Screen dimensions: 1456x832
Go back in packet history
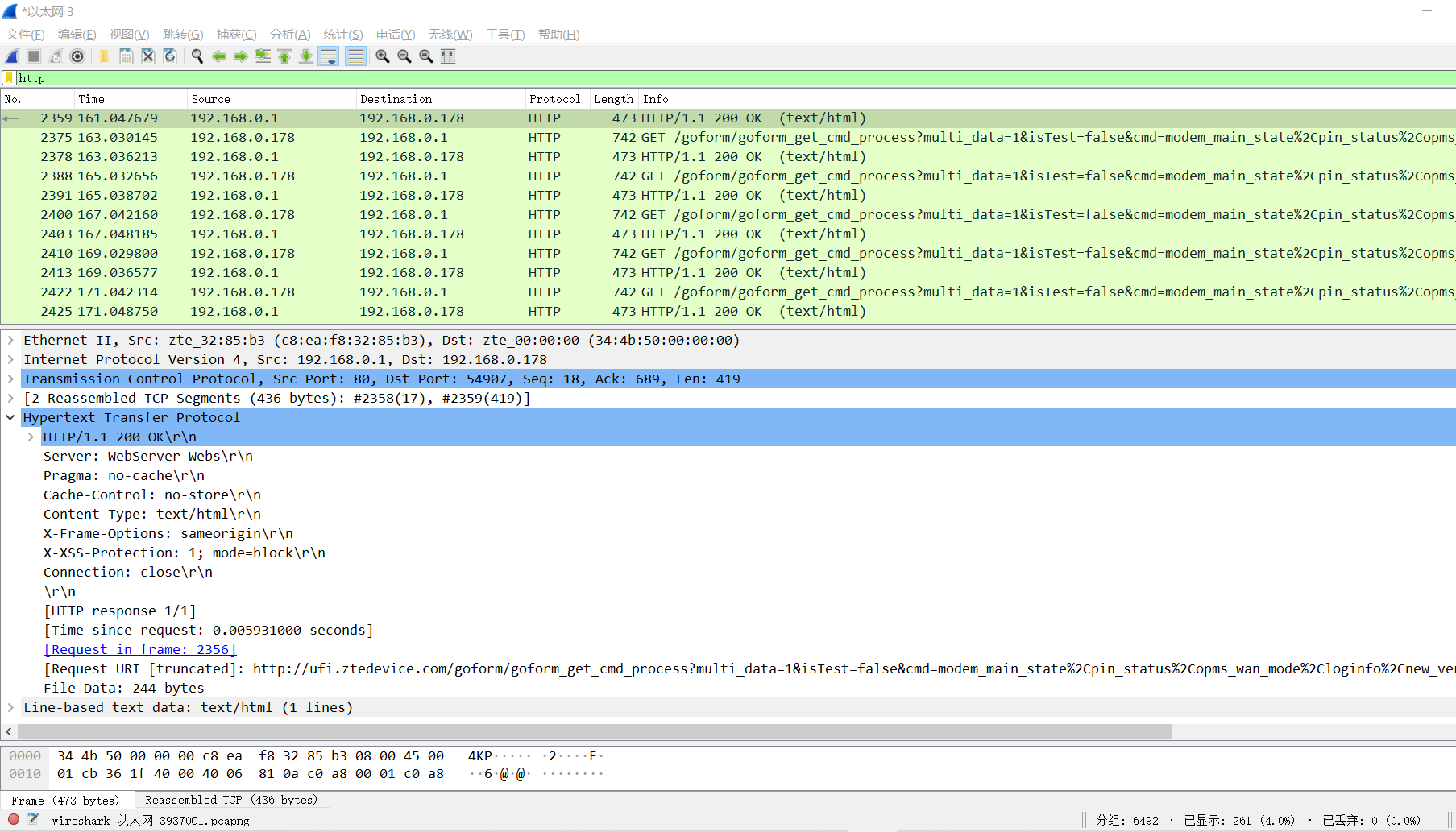point(219,56)
